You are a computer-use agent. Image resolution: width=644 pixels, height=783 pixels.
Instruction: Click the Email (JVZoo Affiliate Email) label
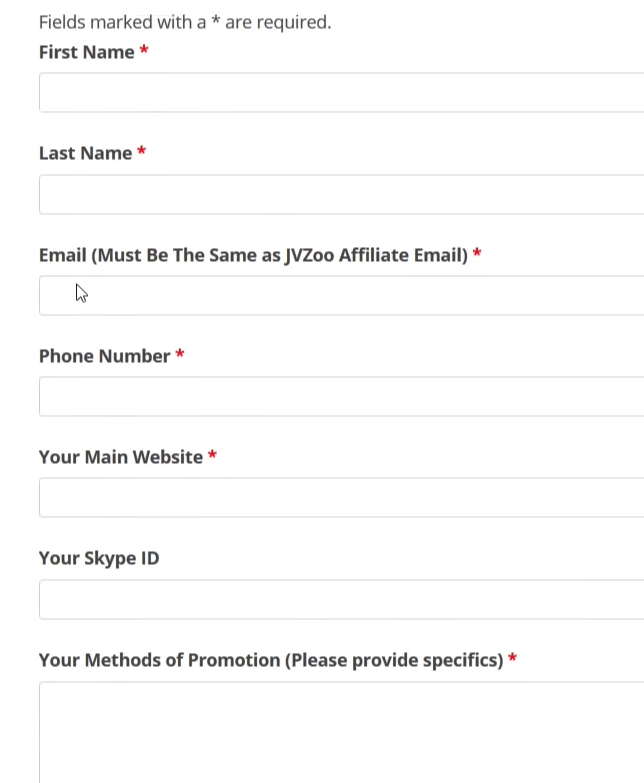253,255
